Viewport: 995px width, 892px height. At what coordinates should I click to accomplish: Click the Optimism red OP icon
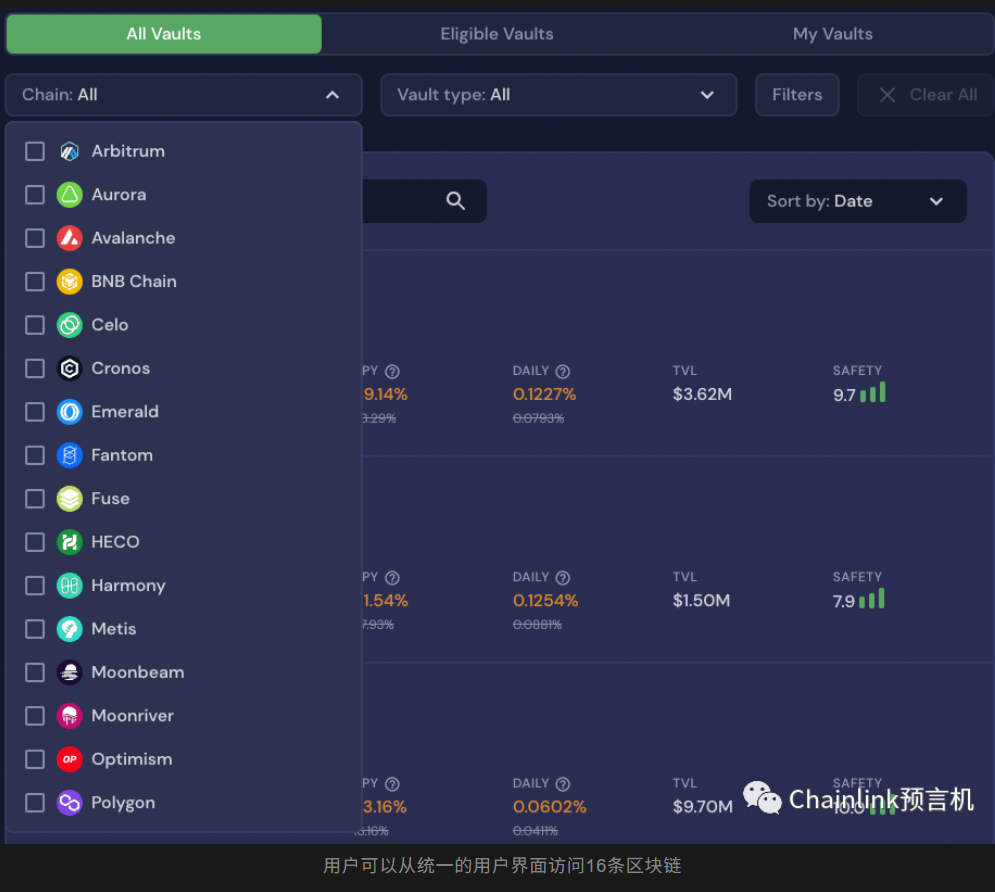pyautogui.click(x=69, y=759)
